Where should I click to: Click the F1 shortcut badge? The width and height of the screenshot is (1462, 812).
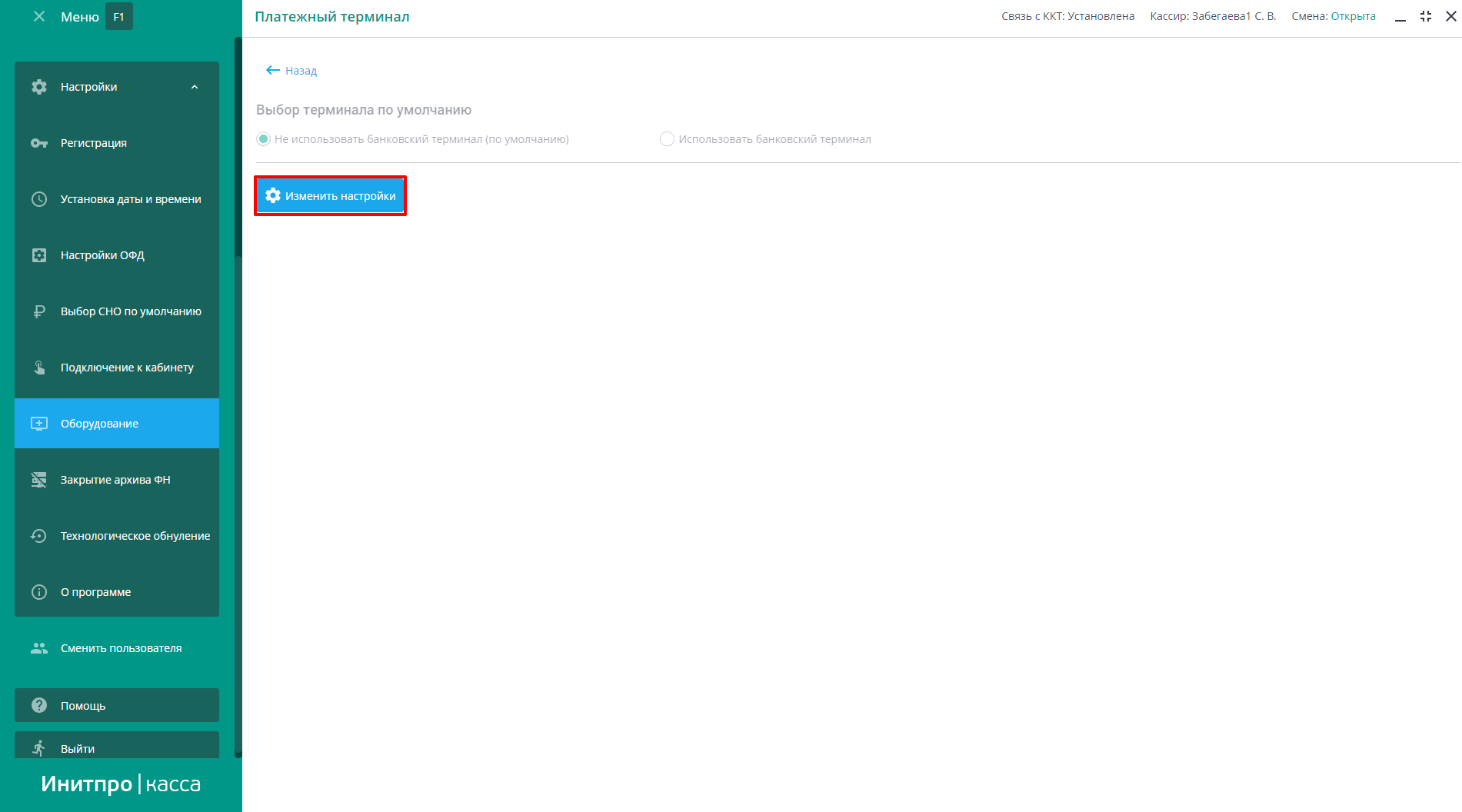coord(118,17)
